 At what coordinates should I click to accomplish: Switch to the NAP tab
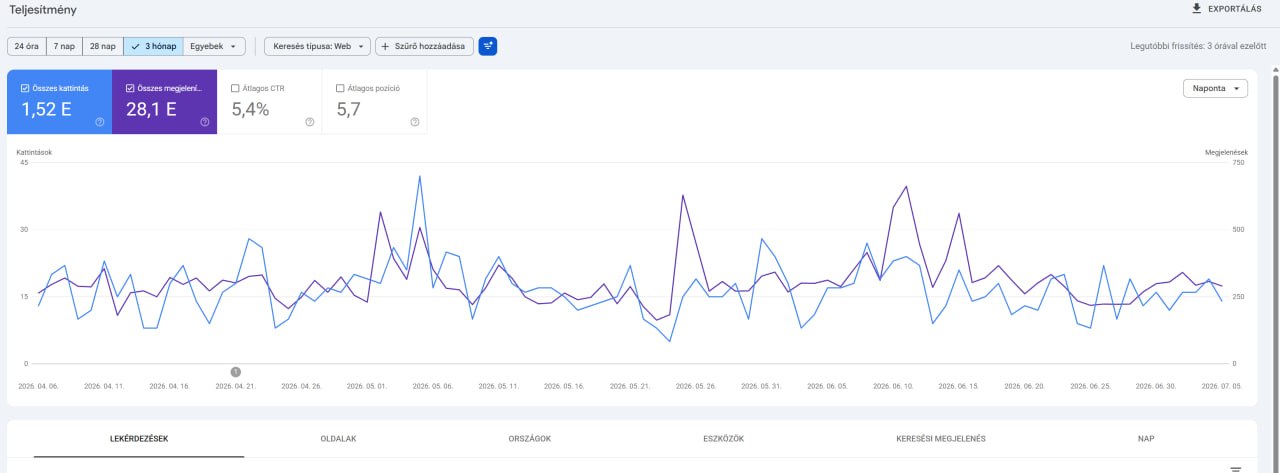click(1146, 438)
